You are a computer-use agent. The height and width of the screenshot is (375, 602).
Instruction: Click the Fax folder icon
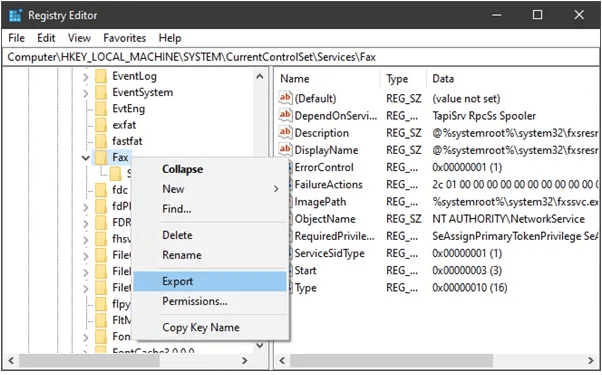pyautogui.click(x=101, y=157)
